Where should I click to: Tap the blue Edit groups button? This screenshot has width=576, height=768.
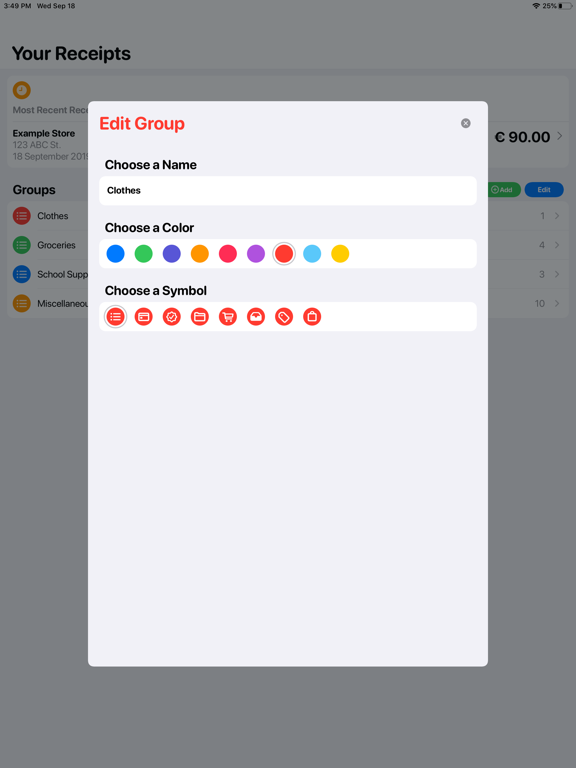544,190
